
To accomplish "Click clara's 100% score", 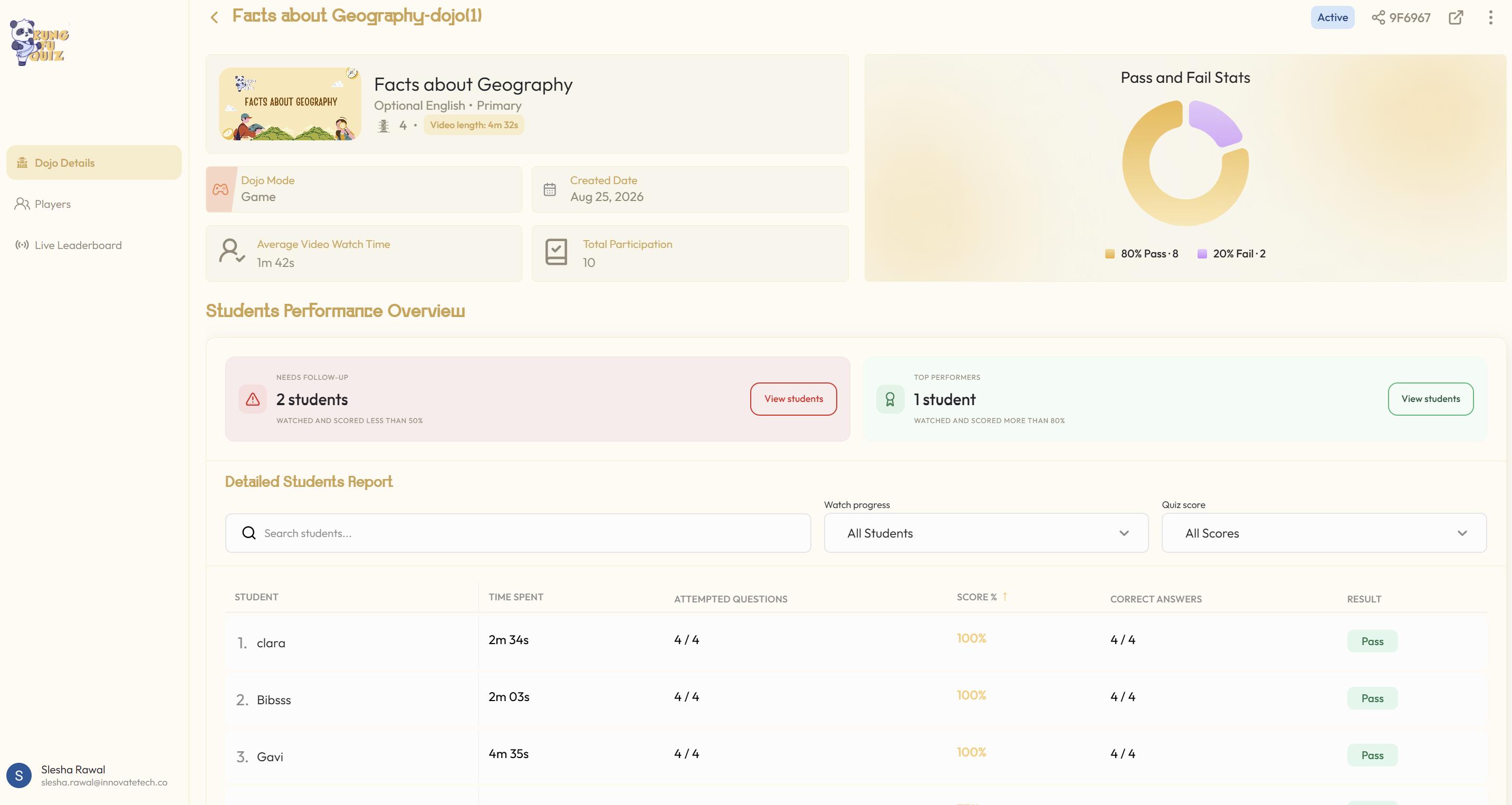I will click(x=971, y=638).
